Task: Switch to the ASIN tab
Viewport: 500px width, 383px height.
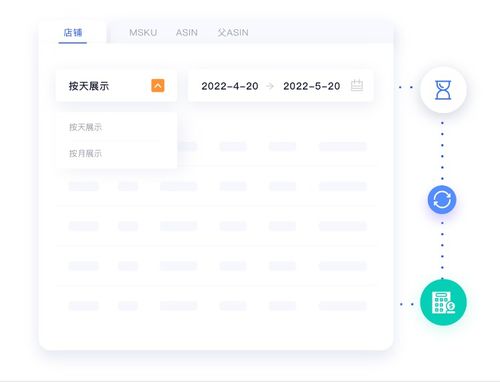Action: 187,33
